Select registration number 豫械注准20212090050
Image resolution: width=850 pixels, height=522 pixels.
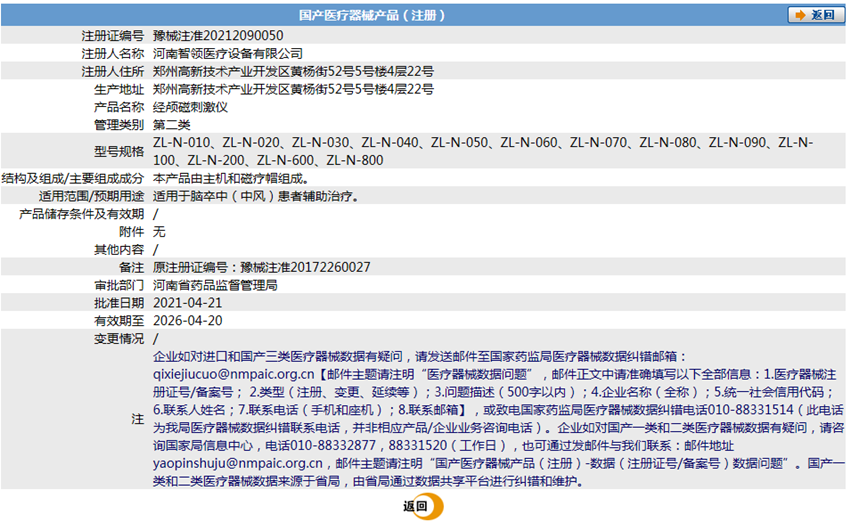click(x=218, y=36)
